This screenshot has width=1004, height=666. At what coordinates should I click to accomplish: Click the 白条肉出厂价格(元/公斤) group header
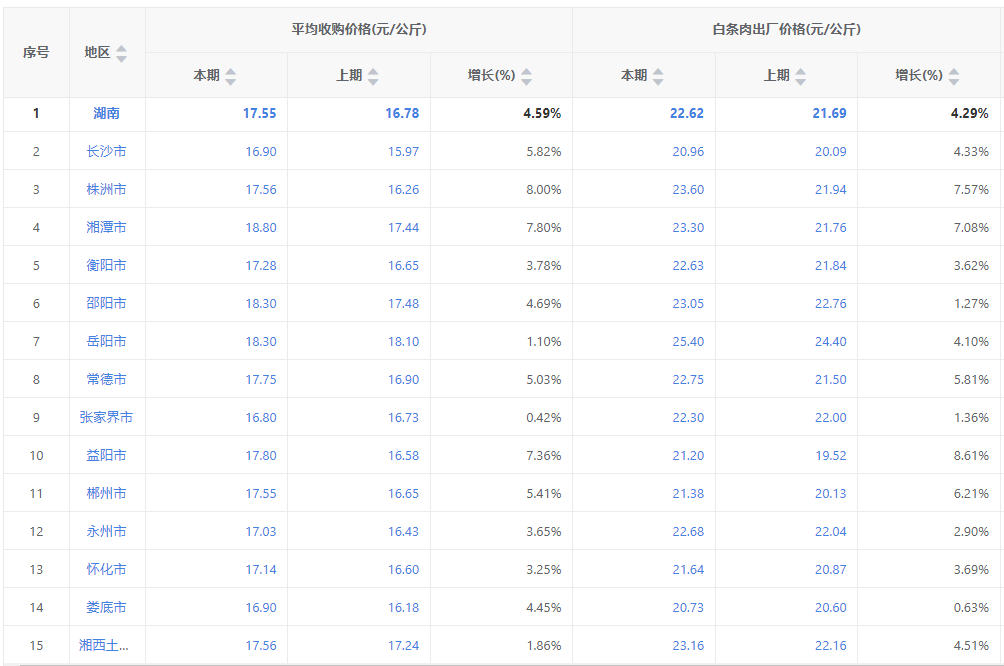pos(786,29)
